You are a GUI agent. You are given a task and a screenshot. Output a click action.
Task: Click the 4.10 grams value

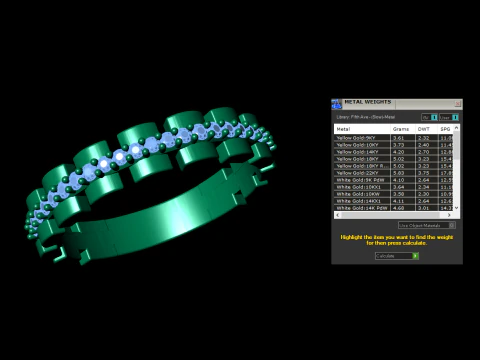[399, 180]
